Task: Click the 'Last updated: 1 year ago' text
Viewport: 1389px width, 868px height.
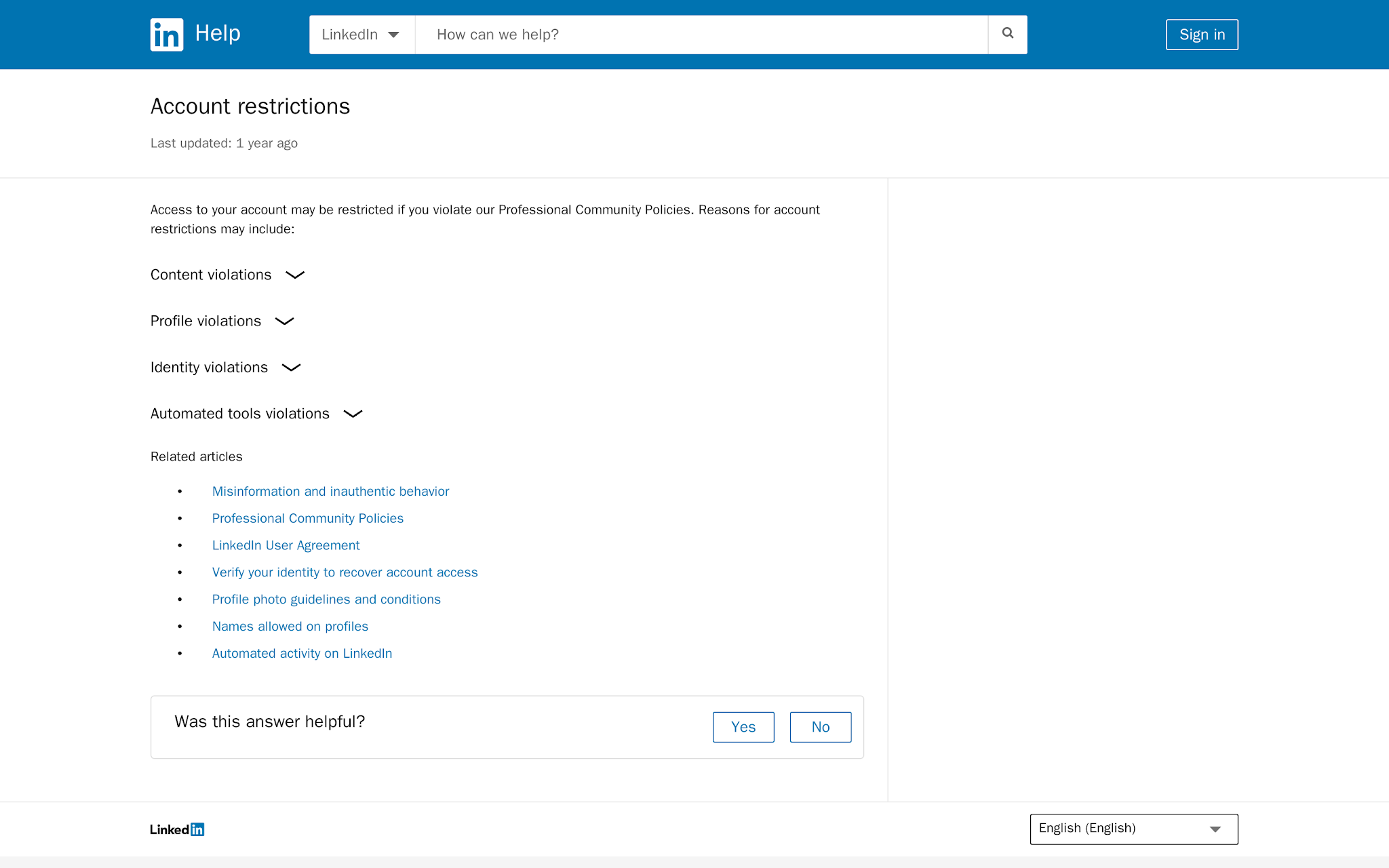Action: click(224, 143)
